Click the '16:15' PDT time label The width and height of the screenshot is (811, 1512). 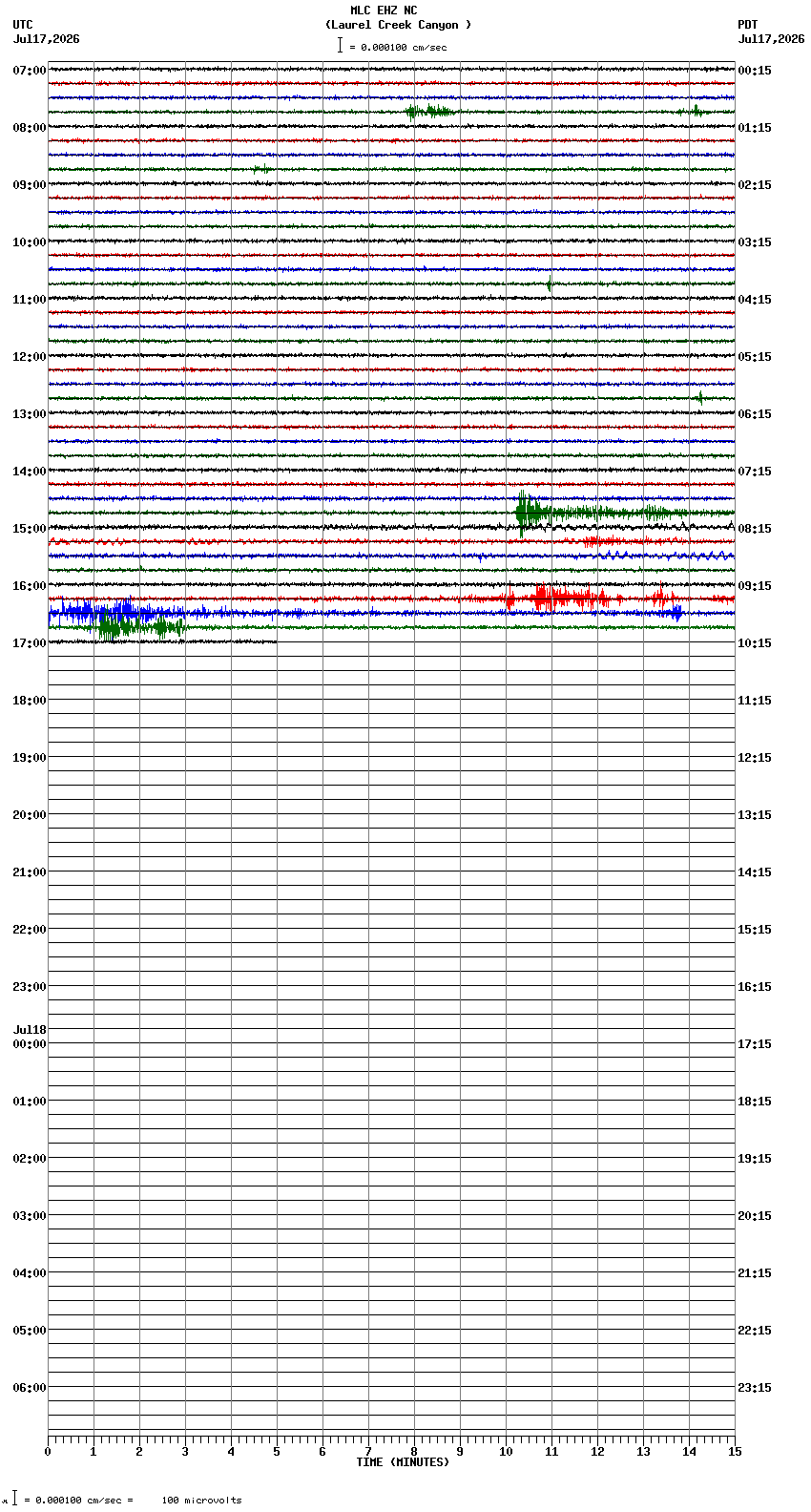point(755,987)
